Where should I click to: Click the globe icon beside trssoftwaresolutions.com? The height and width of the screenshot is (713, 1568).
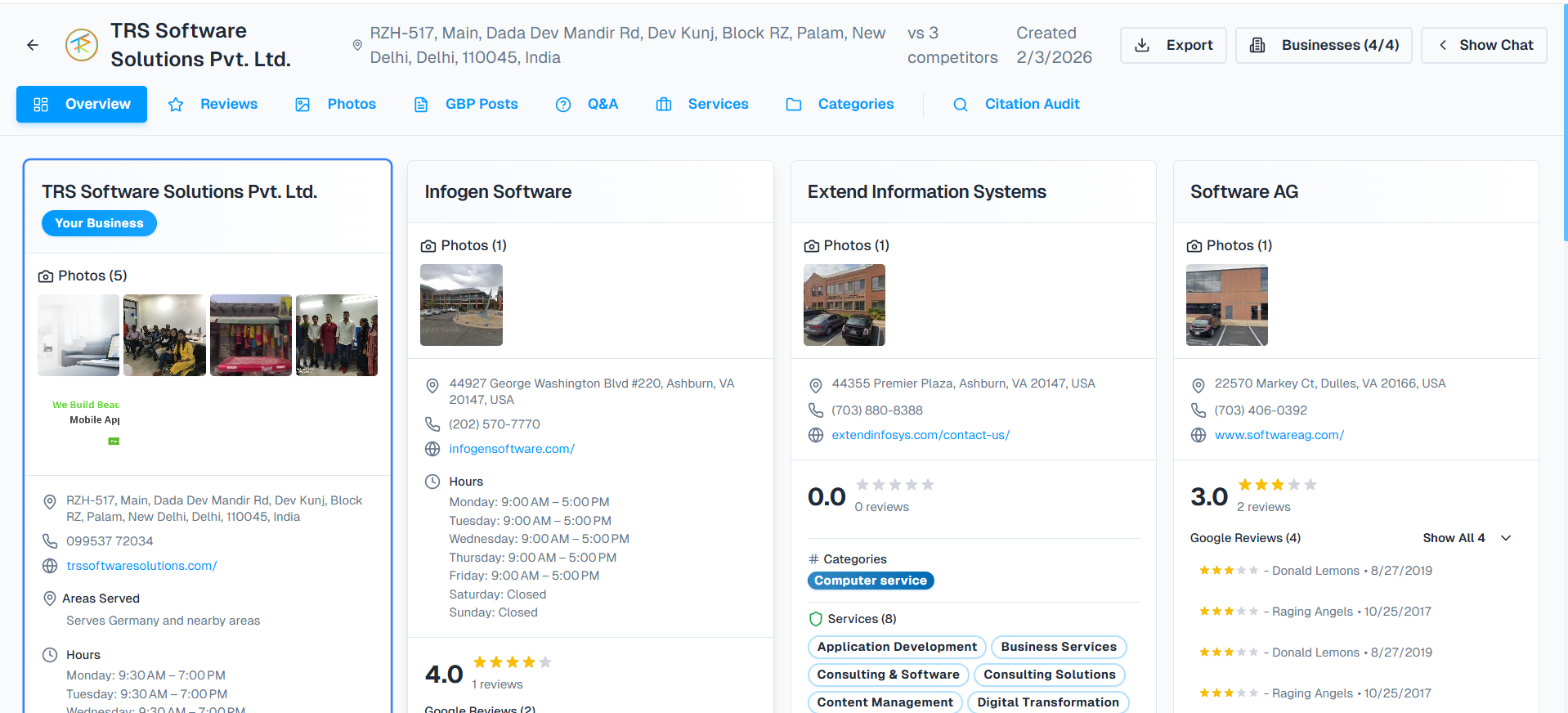50,566
